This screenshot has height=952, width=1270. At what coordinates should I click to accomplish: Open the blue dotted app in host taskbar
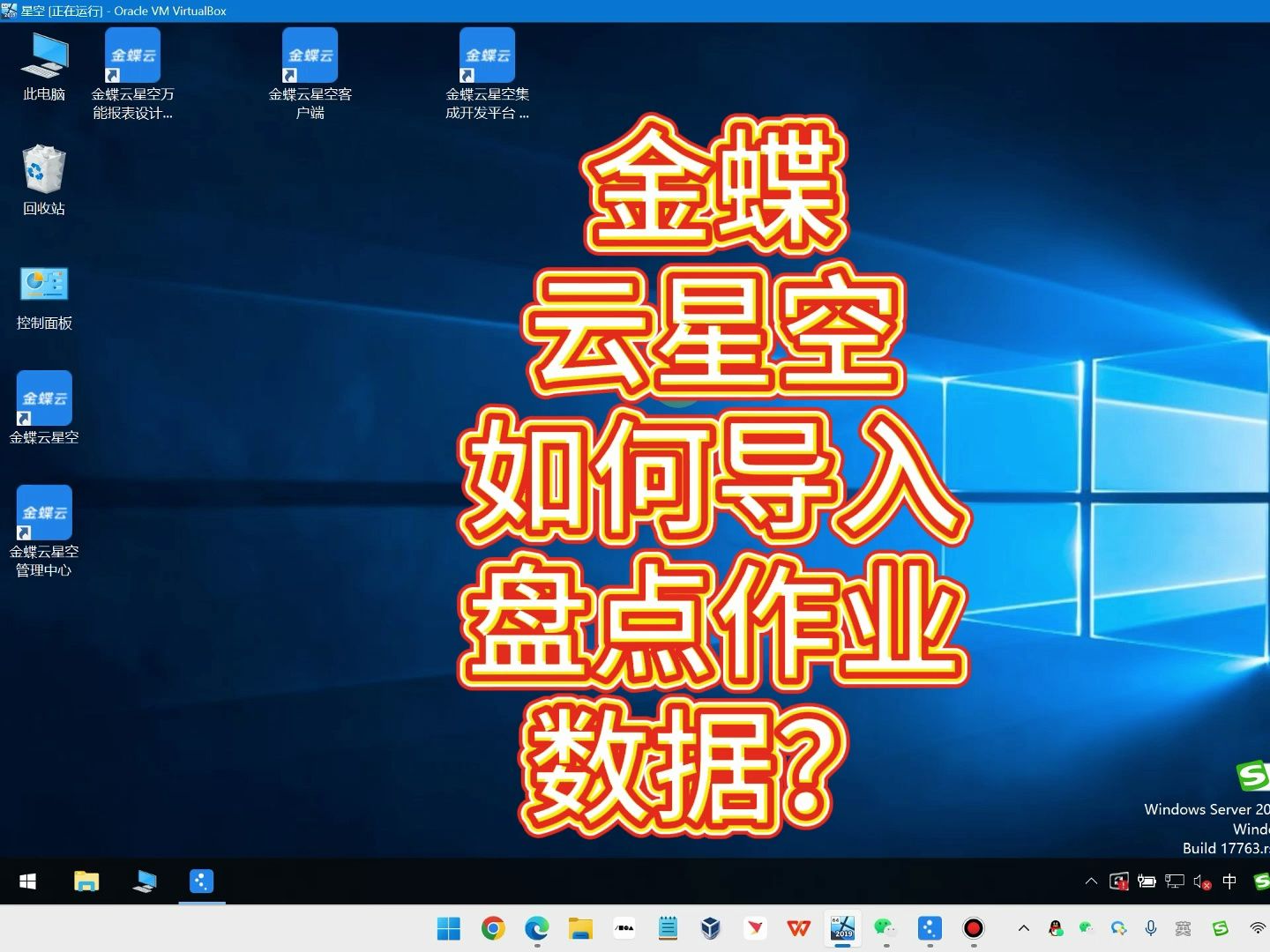tap(930, 928)
